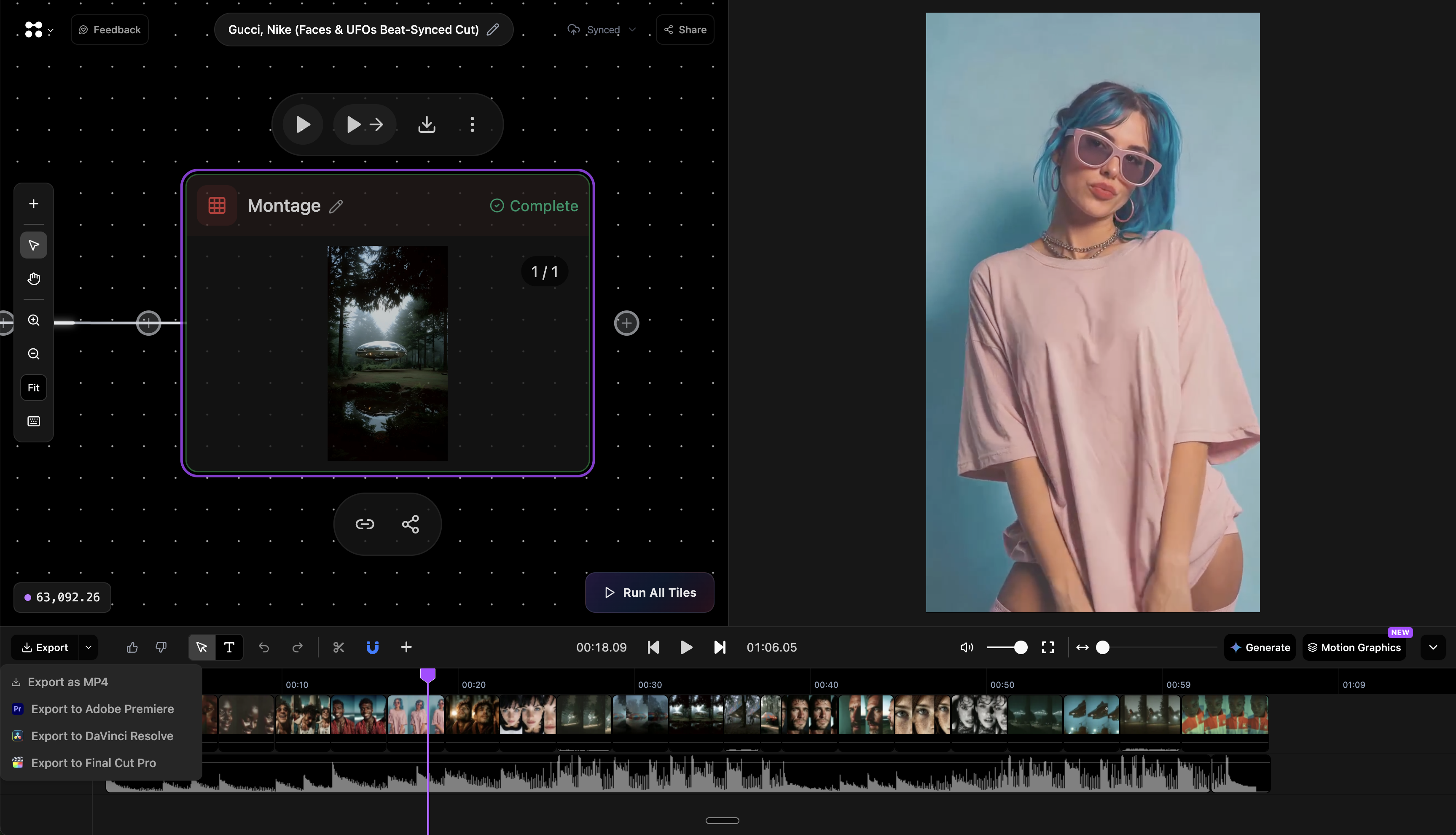The width and height of the screenshot is (1456, 835).
Task: Toggle the magnet snapping button
Action: (x=372, y=647)
